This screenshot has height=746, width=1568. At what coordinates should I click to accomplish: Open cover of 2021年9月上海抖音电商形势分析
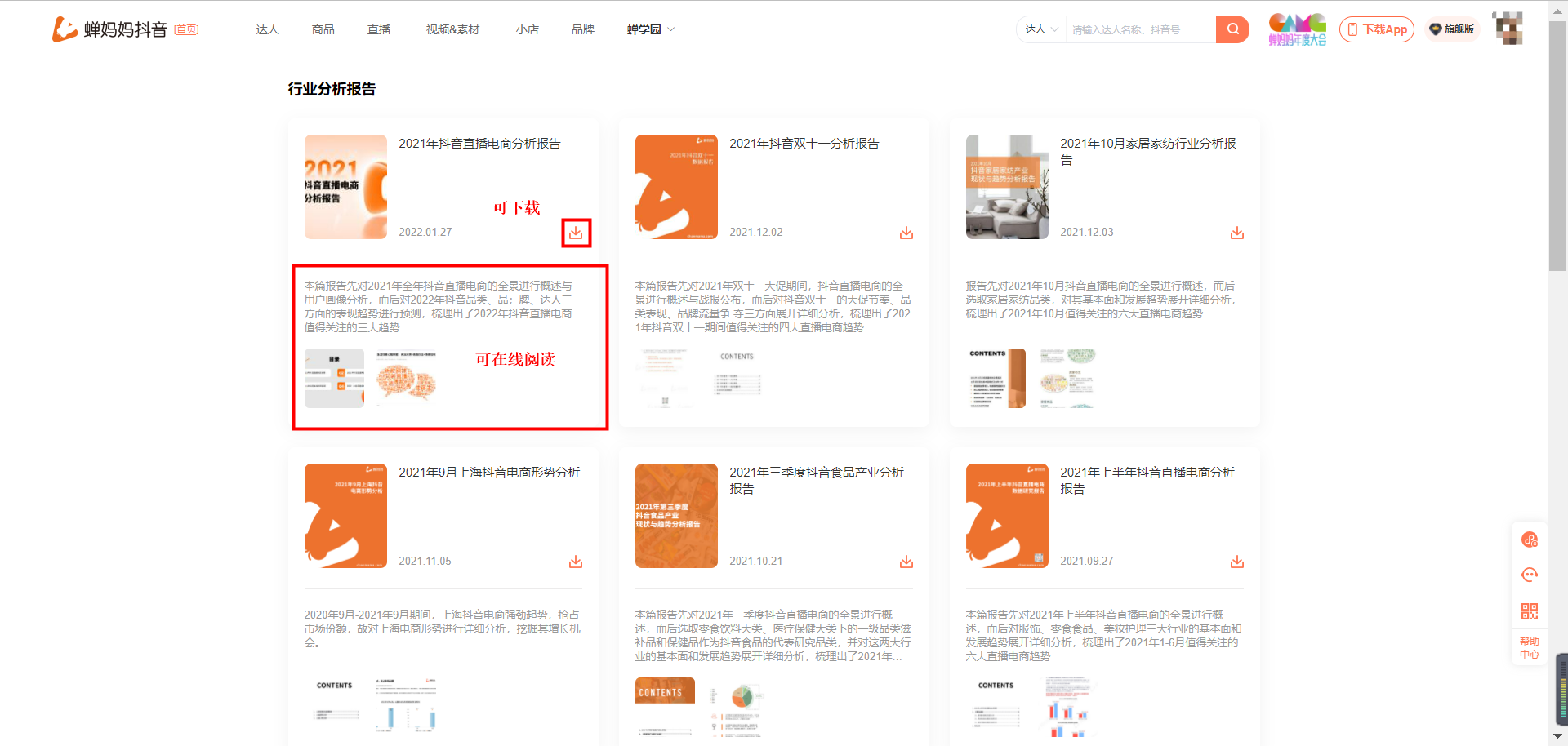coord(345,516)
